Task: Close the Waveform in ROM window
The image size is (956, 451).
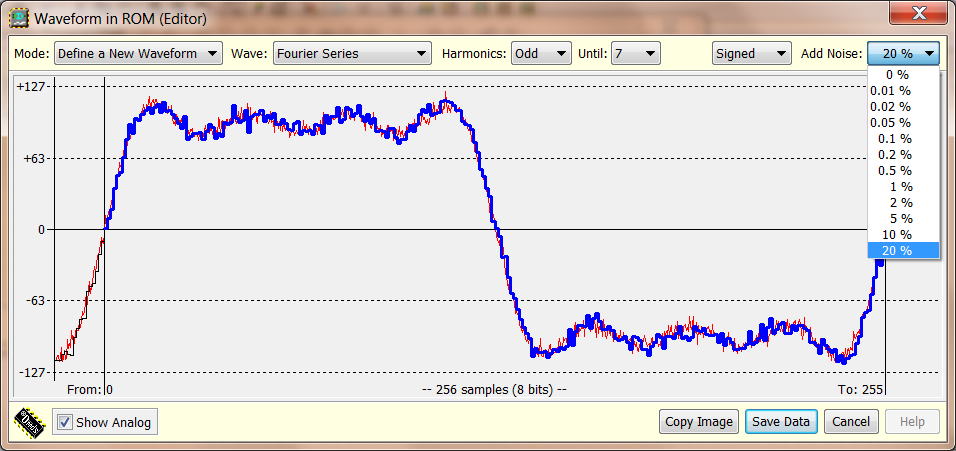Action: point(919,13)
